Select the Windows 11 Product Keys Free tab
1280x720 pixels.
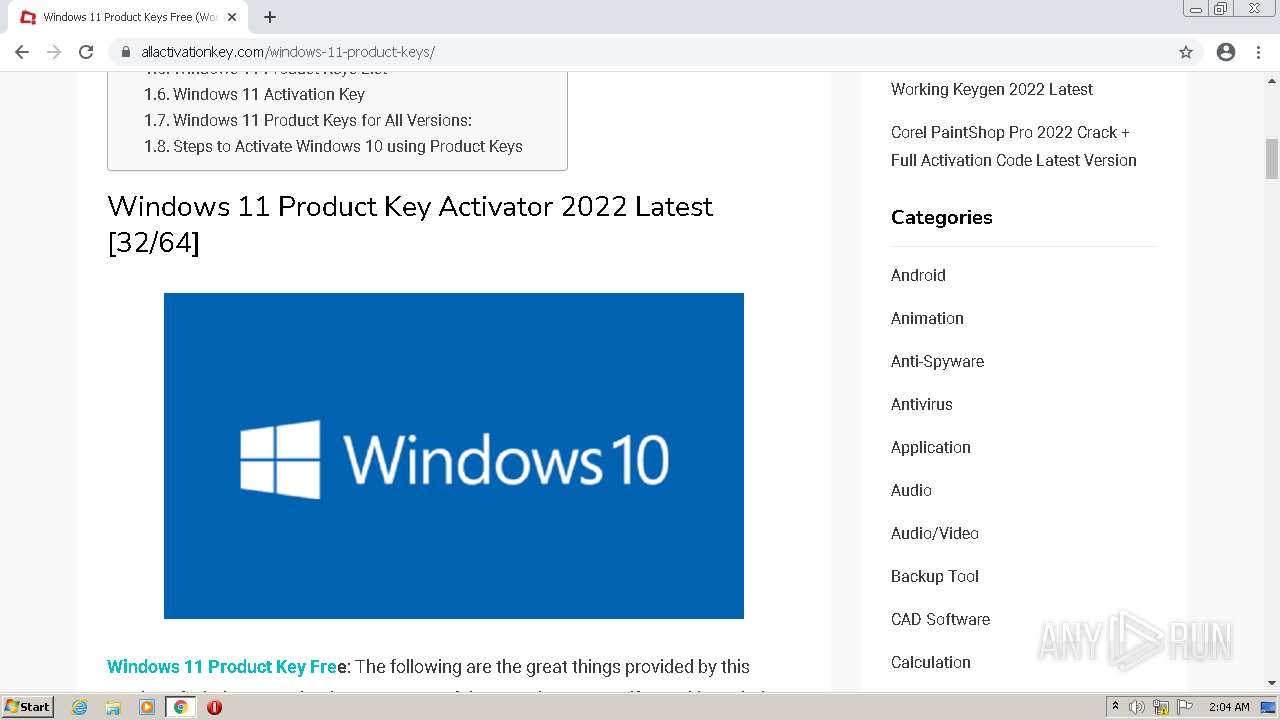coord(128,17)
